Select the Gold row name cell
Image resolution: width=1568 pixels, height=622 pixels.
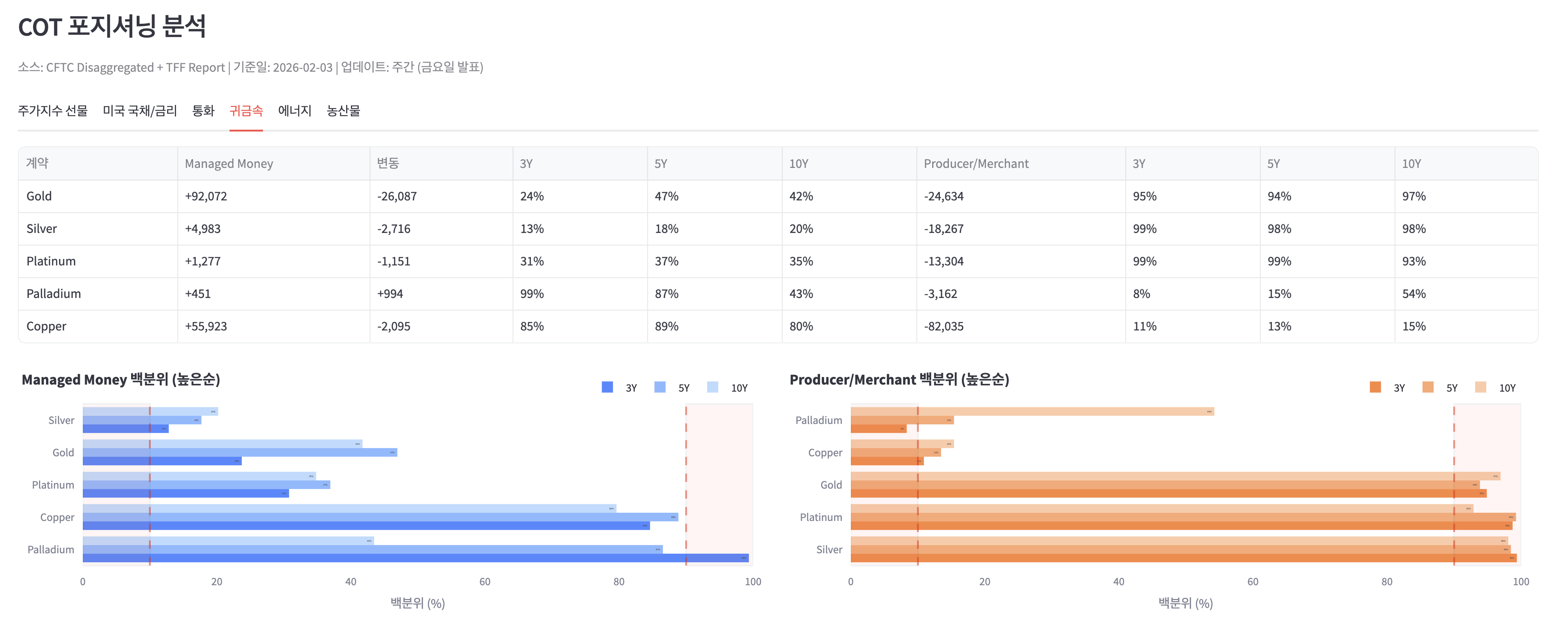pyautogui.click(x=39, y=196)
